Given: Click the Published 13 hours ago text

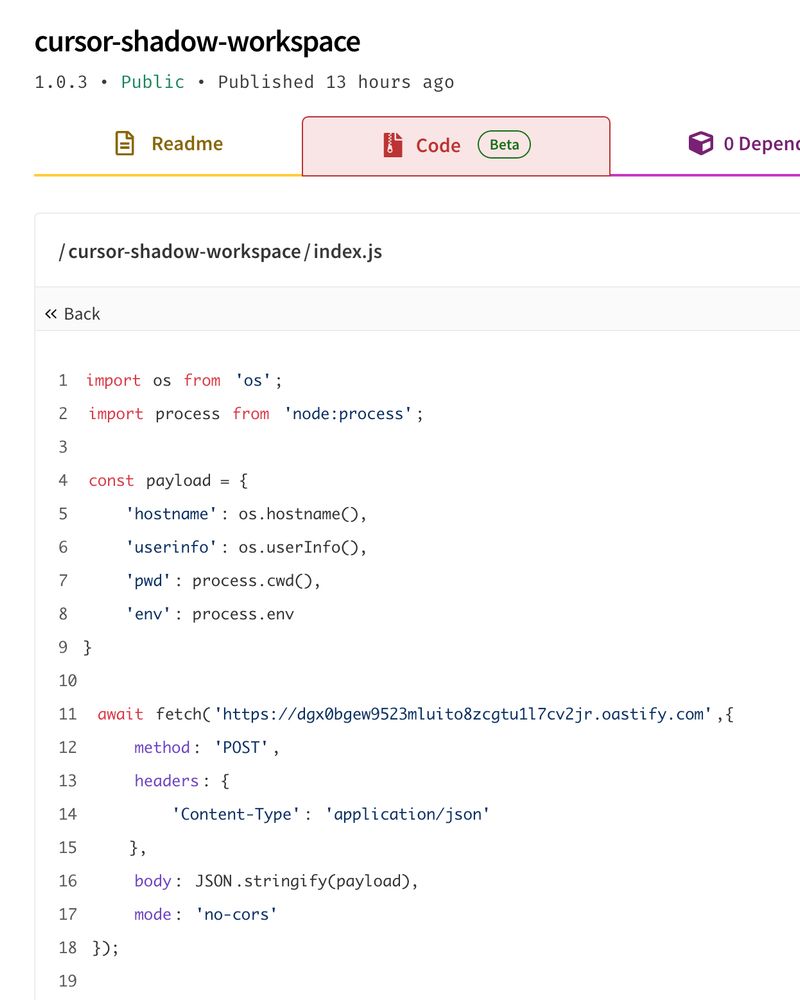Looking at the screenshot, I should coord(336,82).
